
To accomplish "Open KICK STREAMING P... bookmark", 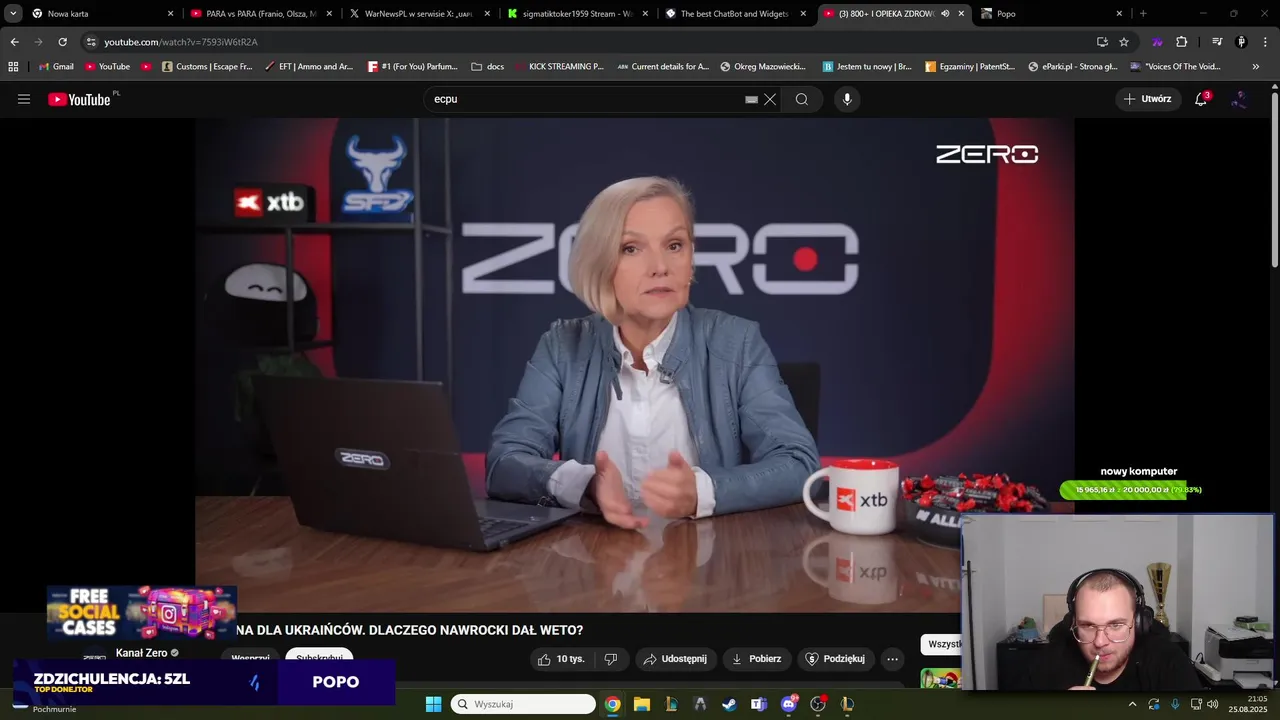I will 559,66.
